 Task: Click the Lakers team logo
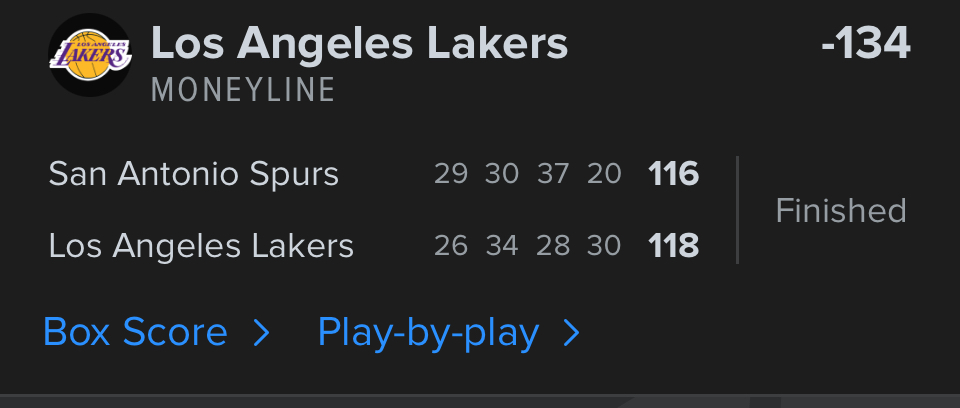click(x=90, y=56)
